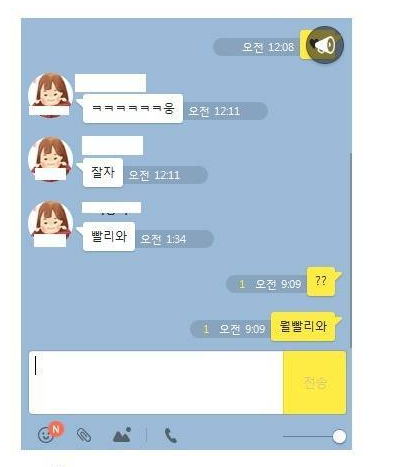The width and height of the screenshot is (407, 467).
Task: Click the slider track line left of handle
Action: click(x=308, y=436)
